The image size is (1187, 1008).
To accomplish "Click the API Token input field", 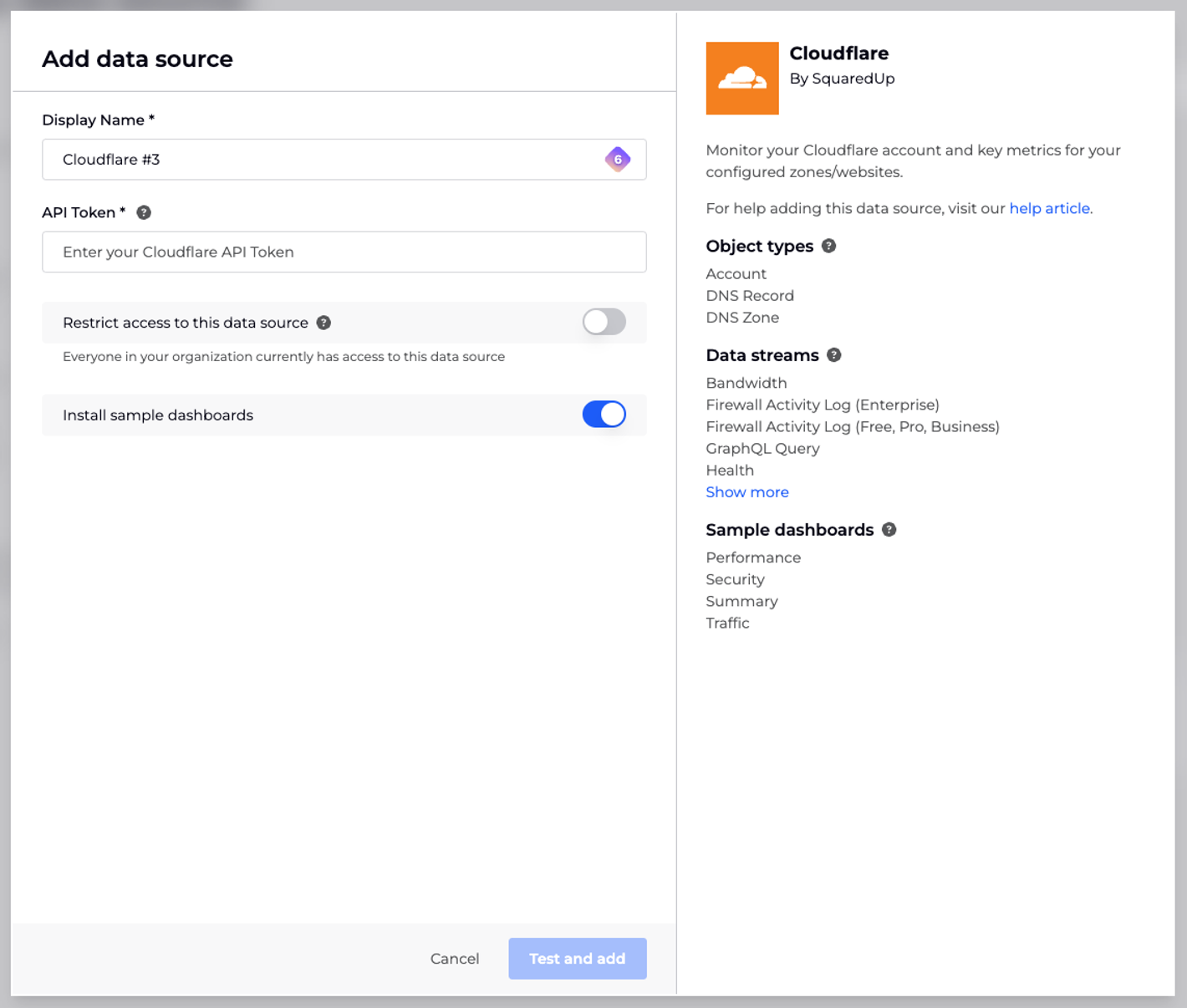I will (x=344, y=252).
